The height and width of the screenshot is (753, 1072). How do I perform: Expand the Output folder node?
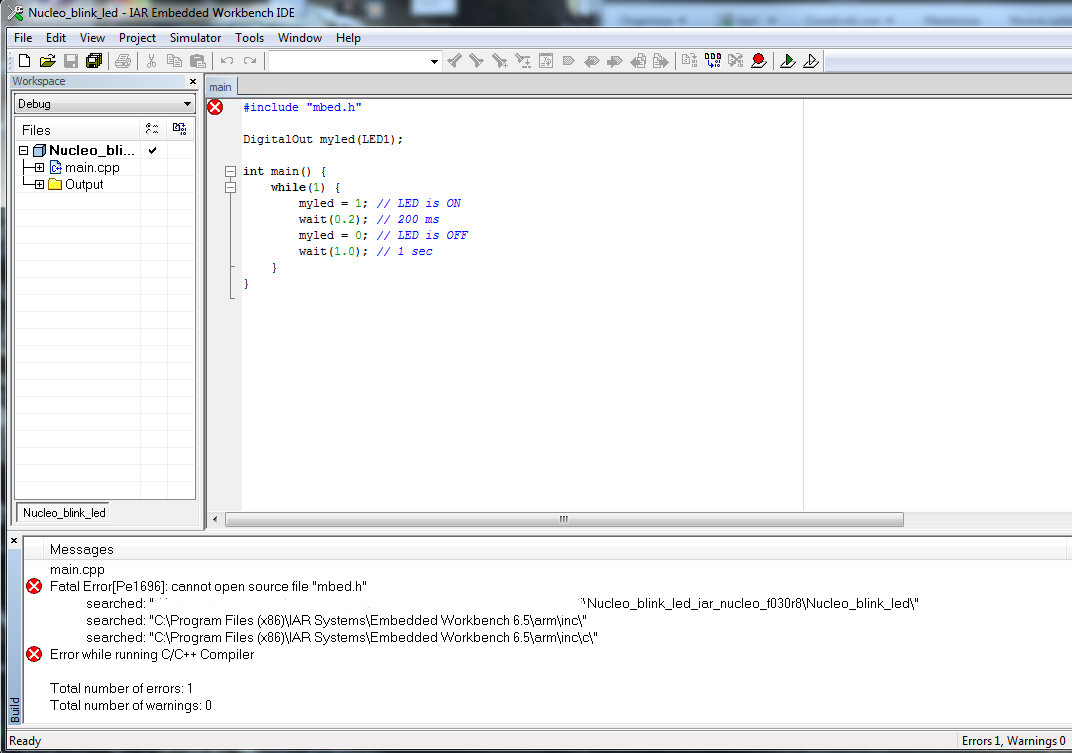pyautogui.click(x=39, y=184)
